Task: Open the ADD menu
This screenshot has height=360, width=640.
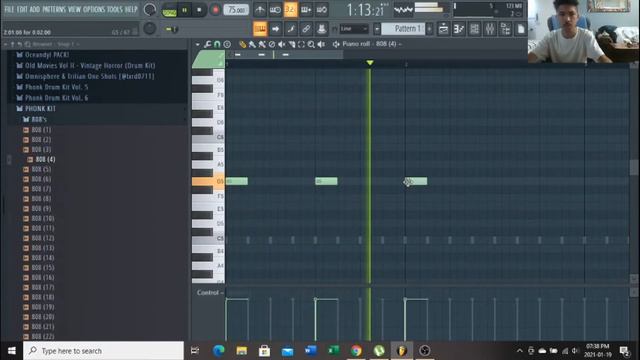Action: 35,9
